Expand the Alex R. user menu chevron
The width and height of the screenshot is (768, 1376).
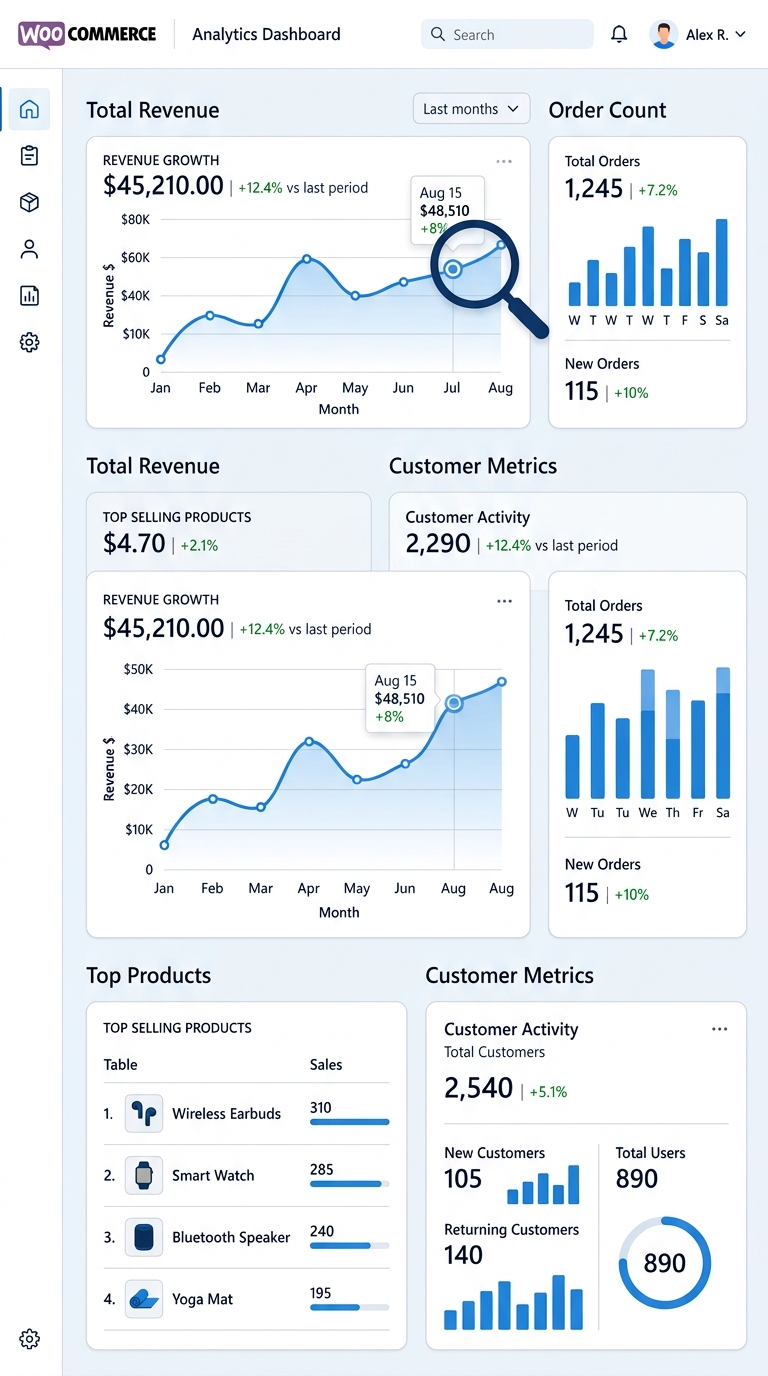[x=741, y=34]
